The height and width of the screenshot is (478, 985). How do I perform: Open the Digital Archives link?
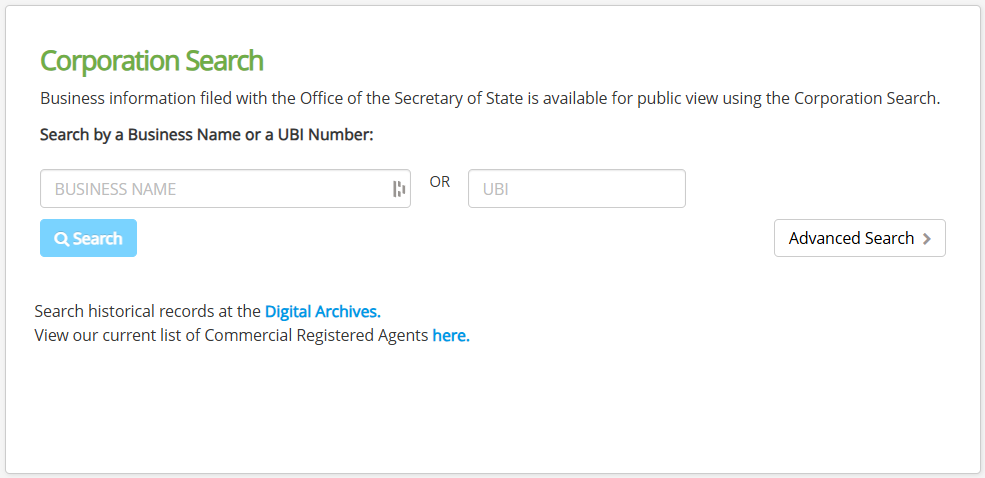(322, 312)
